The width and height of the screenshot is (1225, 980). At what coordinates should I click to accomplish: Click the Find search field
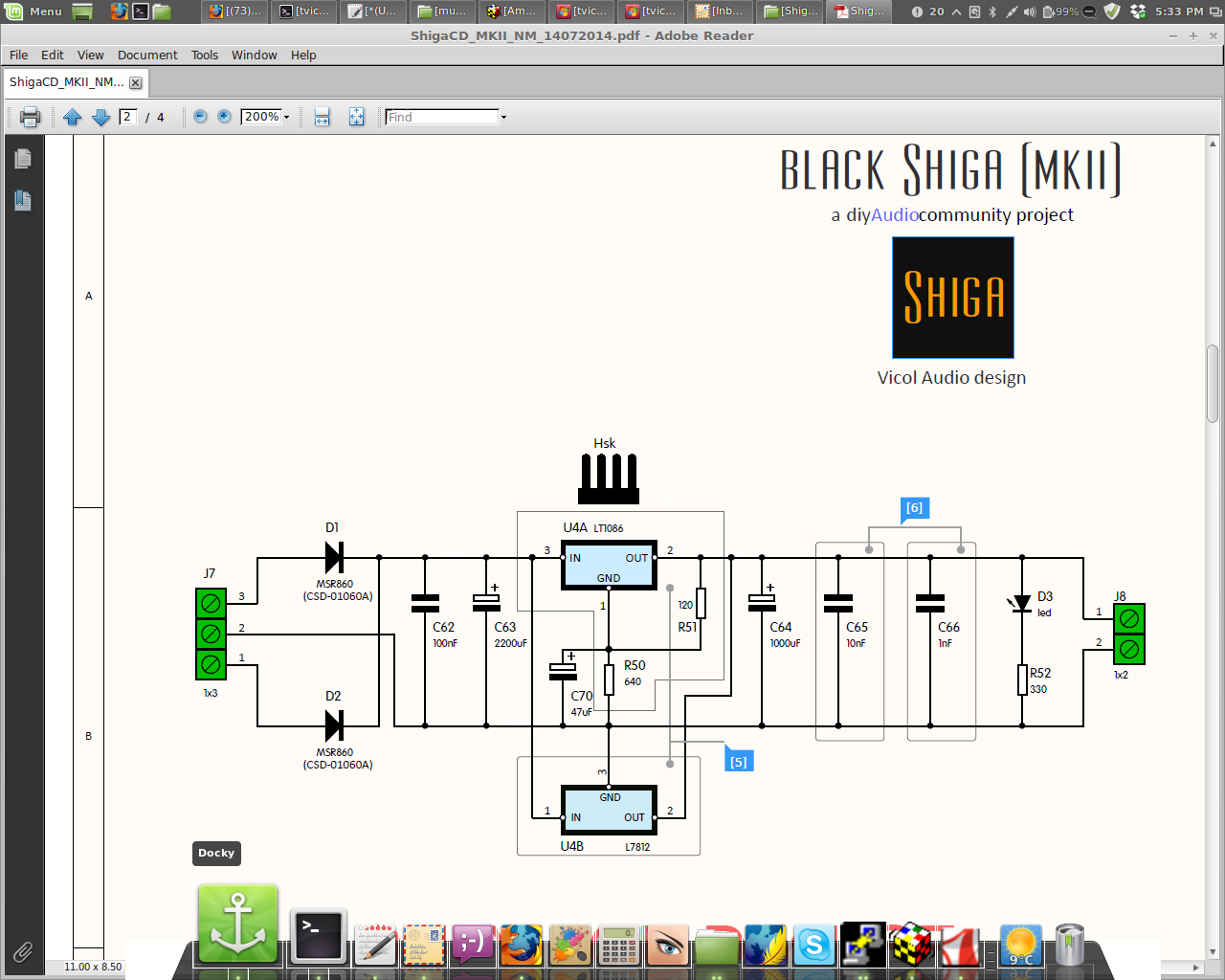442,117
